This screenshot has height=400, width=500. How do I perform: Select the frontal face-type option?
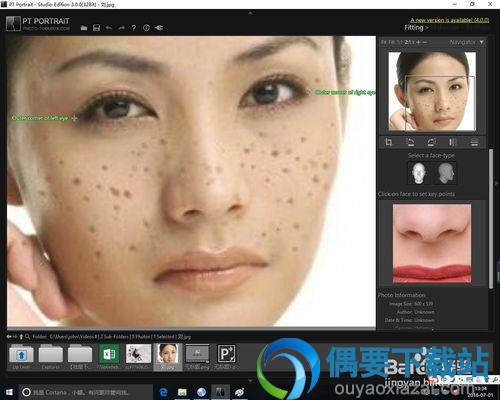tap(418, 173)
